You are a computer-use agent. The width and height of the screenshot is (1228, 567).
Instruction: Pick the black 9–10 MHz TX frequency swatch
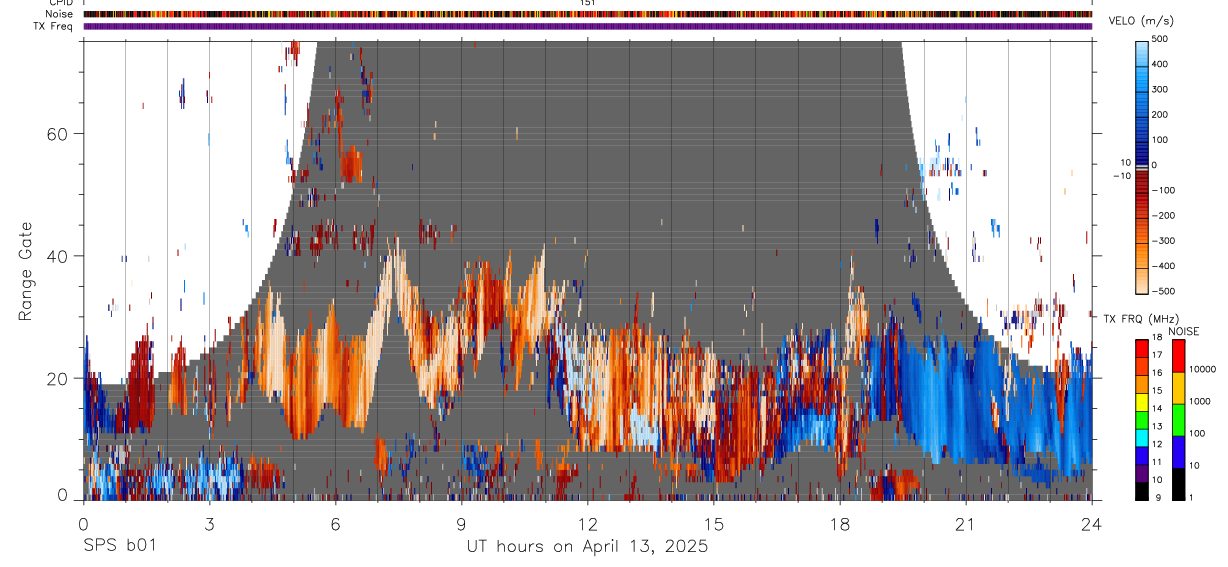[x=1141, y=491]
